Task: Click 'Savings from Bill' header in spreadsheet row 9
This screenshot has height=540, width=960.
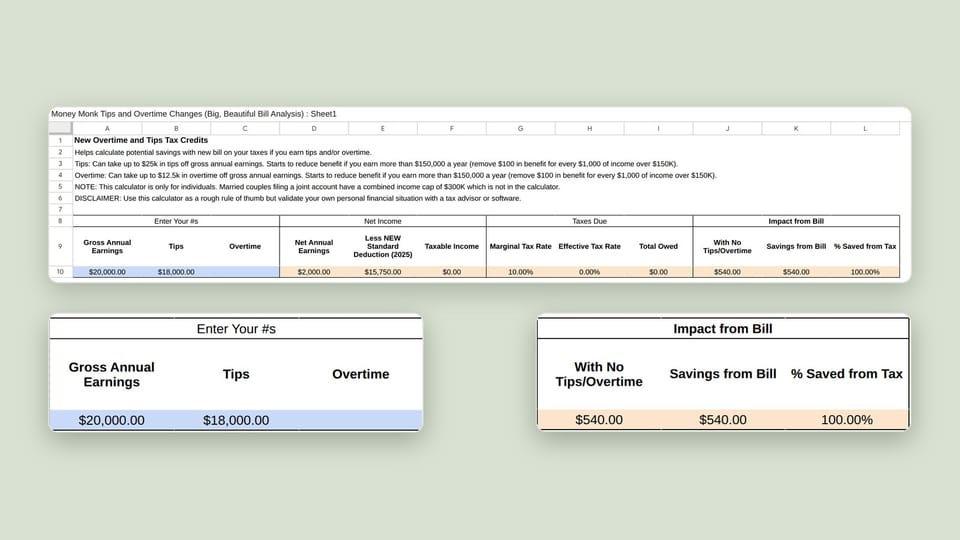Action: tap(796, 246)
